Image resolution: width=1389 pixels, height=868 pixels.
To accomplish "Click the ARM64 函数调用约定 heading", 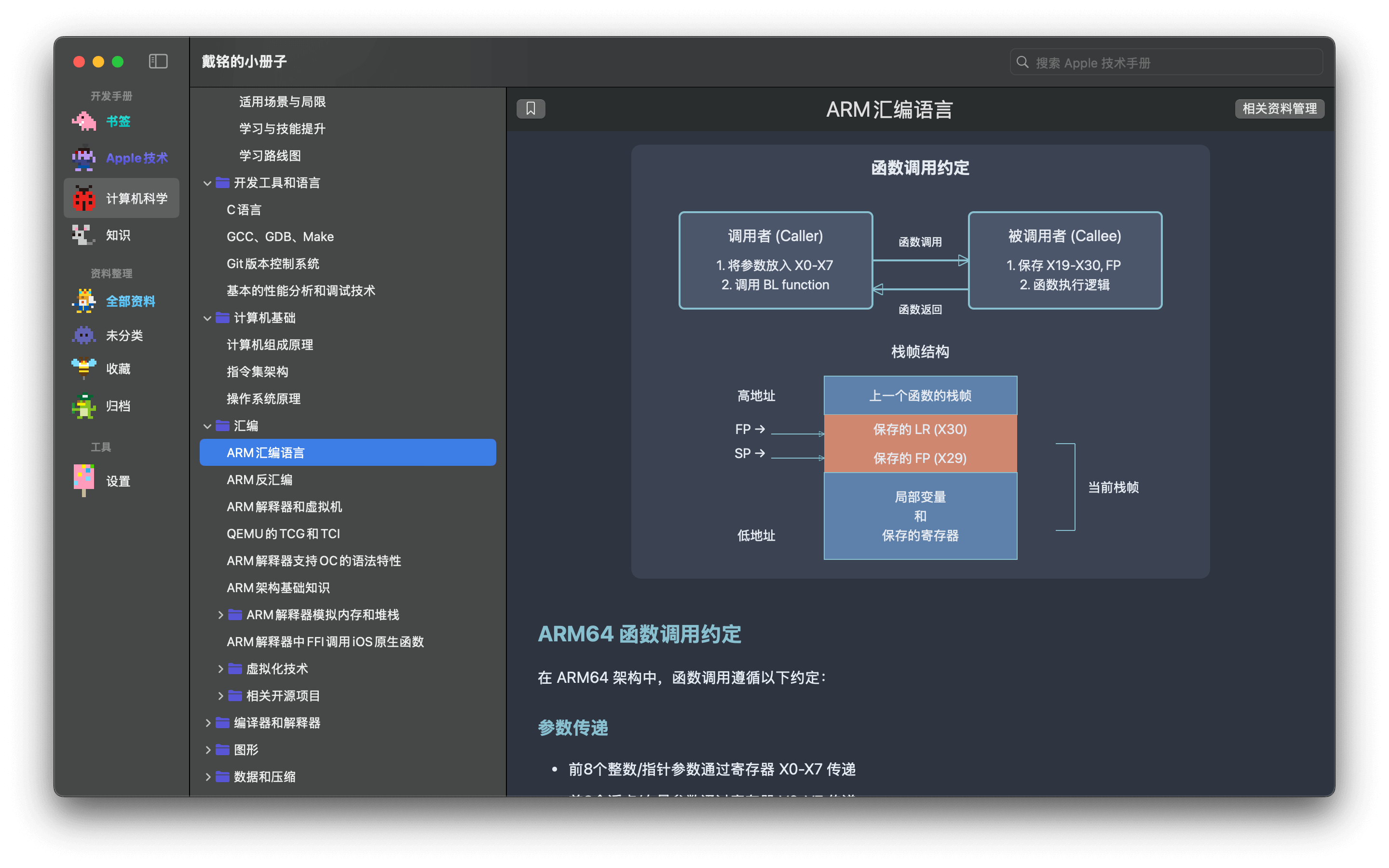I will pos(640,634).
